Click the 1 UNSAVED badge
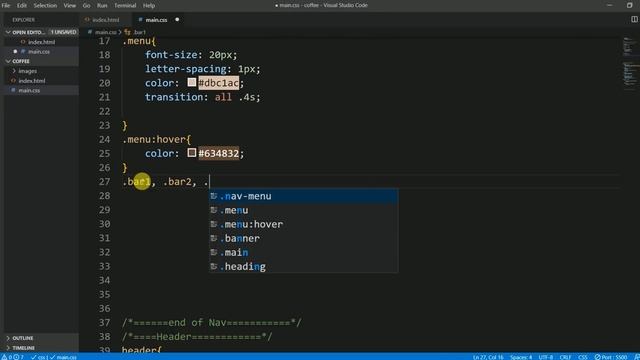 point(63,32)
